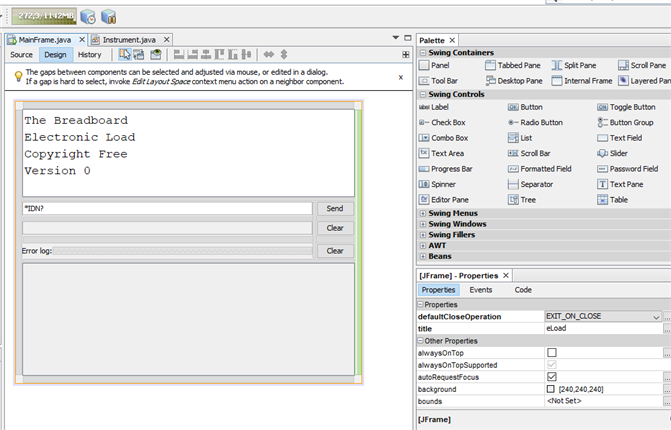The height and width of the screenshot is (430, 671).
Task: Click the Send button in the form
Action: pyautogui.click(x=335, y=209)
